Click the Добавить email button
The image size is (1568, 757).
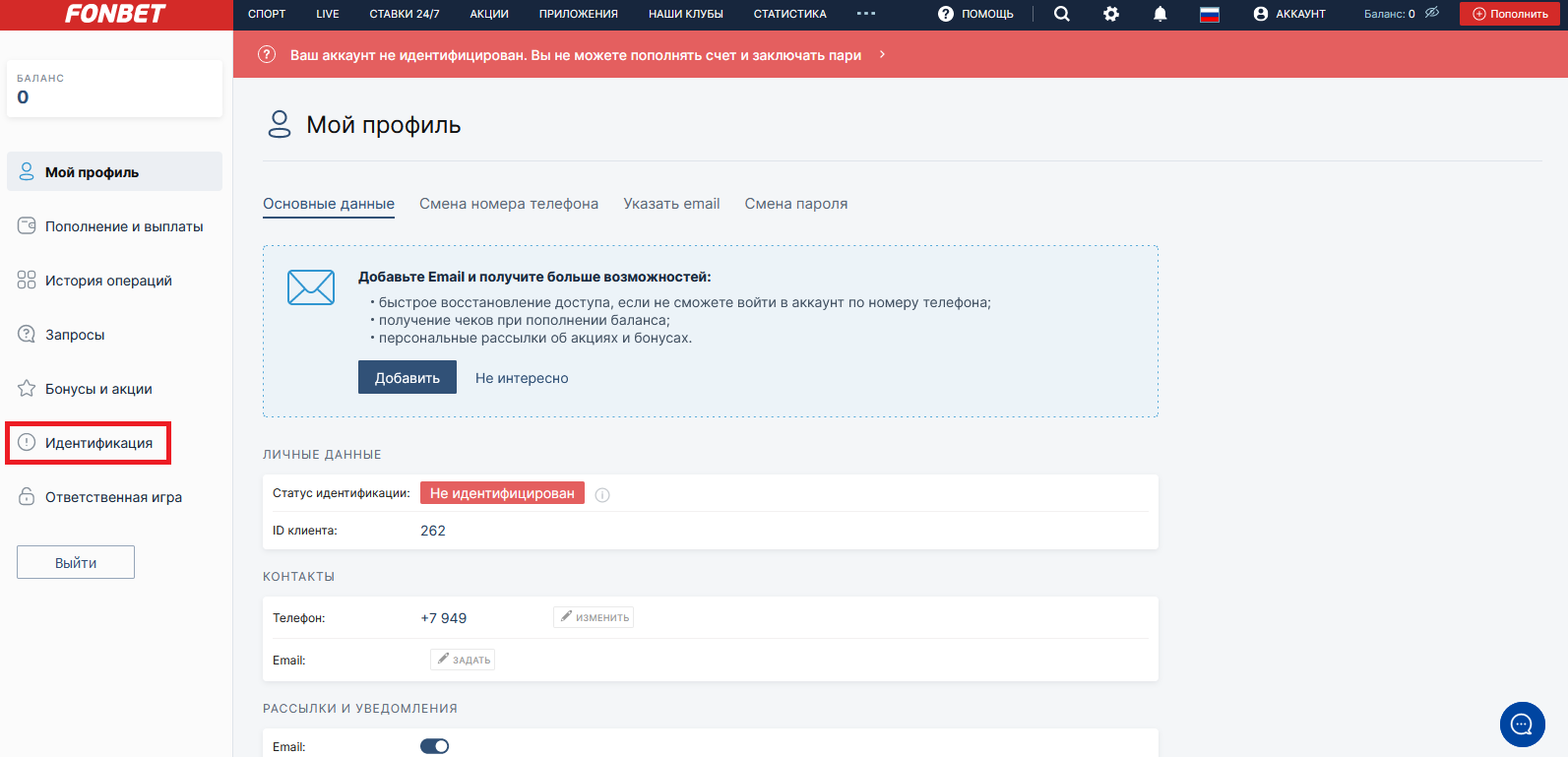point(408,377)
